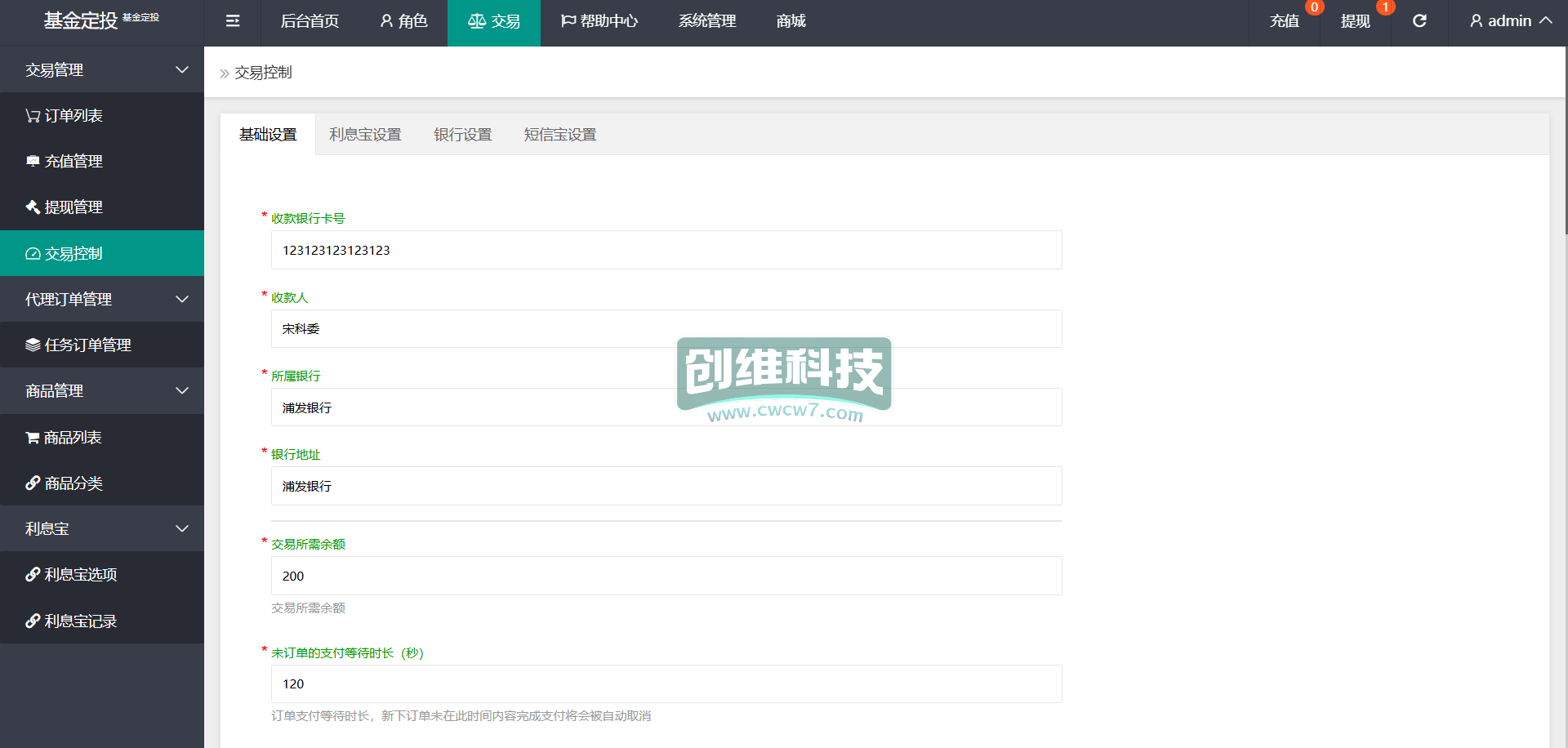This screenshot has height=748, width=1568.
Task: Open 任务订单管理 in the sidebar
Action: tap(87, 345)
